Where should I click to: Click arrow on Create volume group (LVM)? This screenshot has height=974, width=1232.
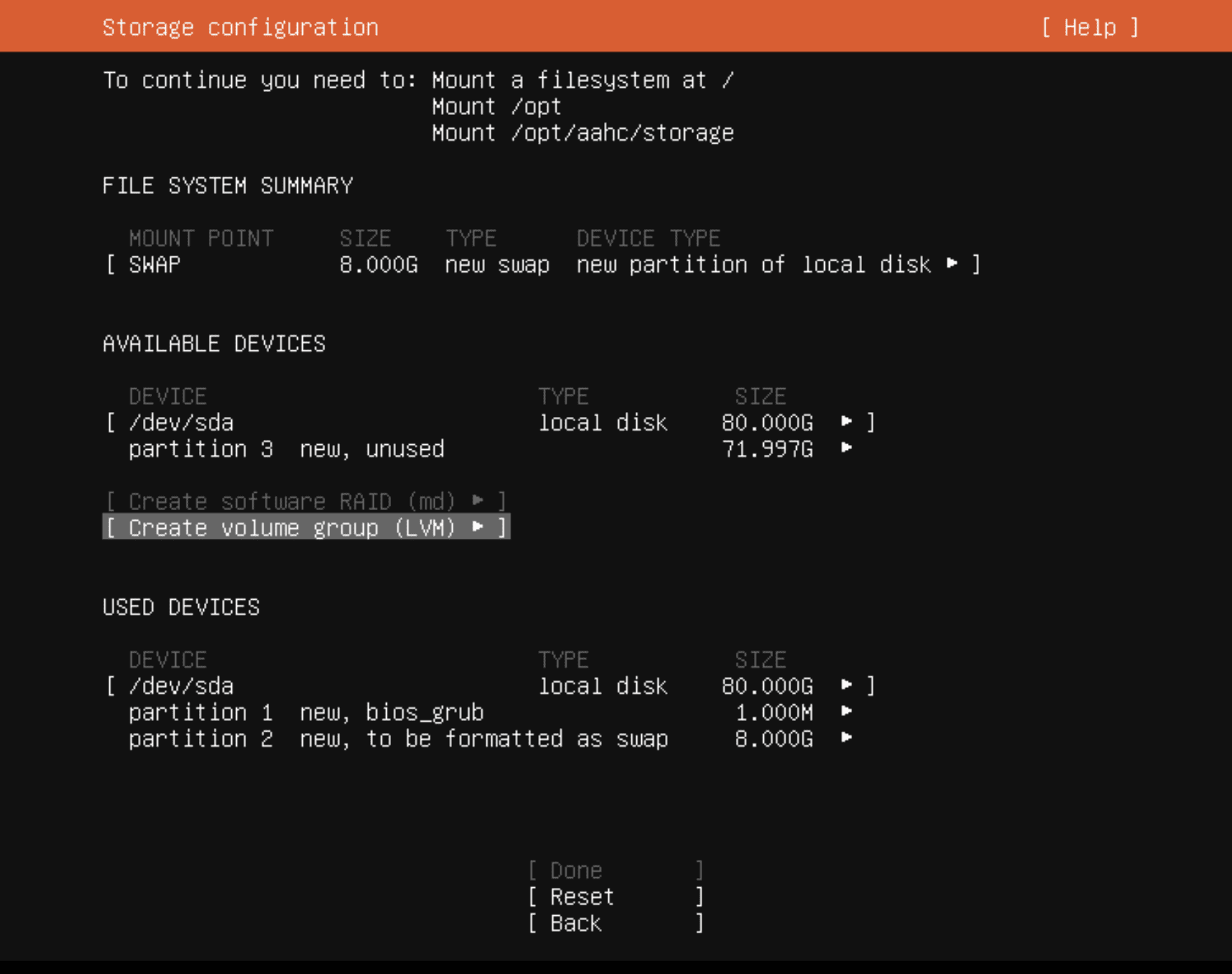coord(478,527)
